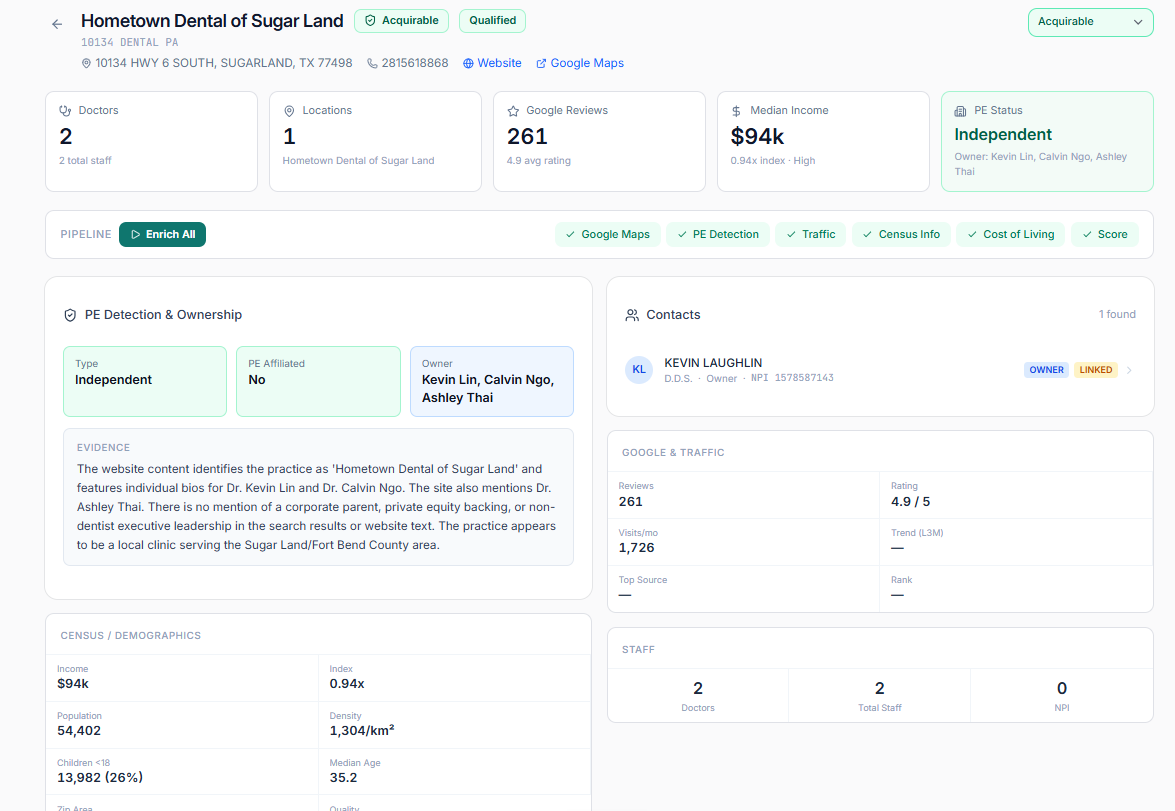Click the checkmark icon on the Score chip
1175x811 pixels.
[x=1087, y=235]
